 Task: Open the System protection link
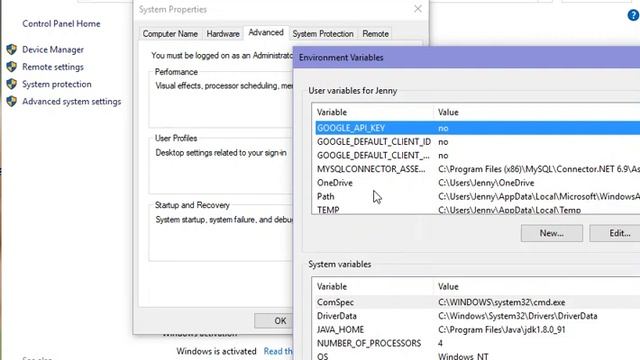pyautogui.click(x=57, y=84)
